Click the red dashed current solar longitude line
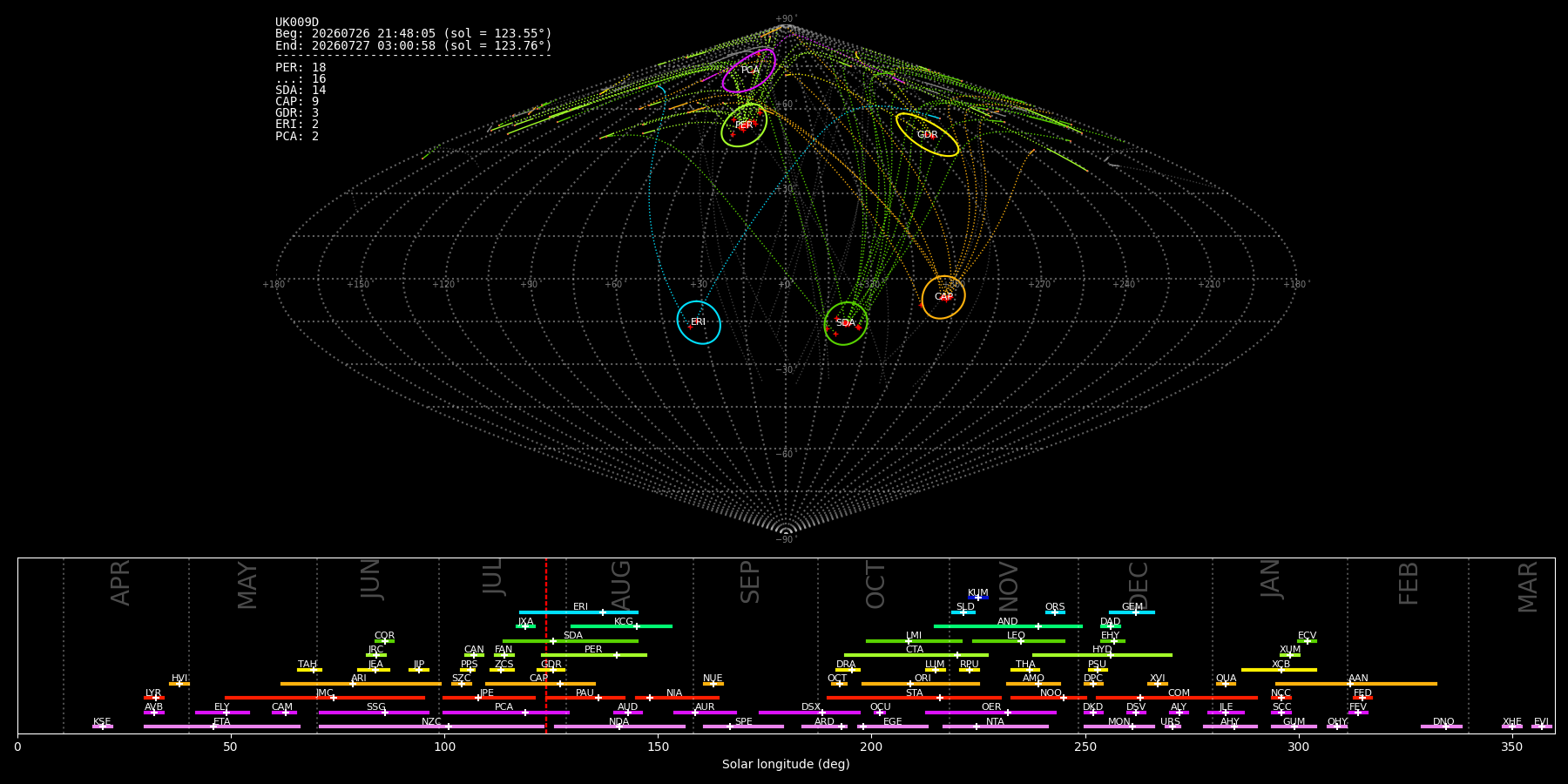Viewport: 1568px width, 784px height. 546,645
